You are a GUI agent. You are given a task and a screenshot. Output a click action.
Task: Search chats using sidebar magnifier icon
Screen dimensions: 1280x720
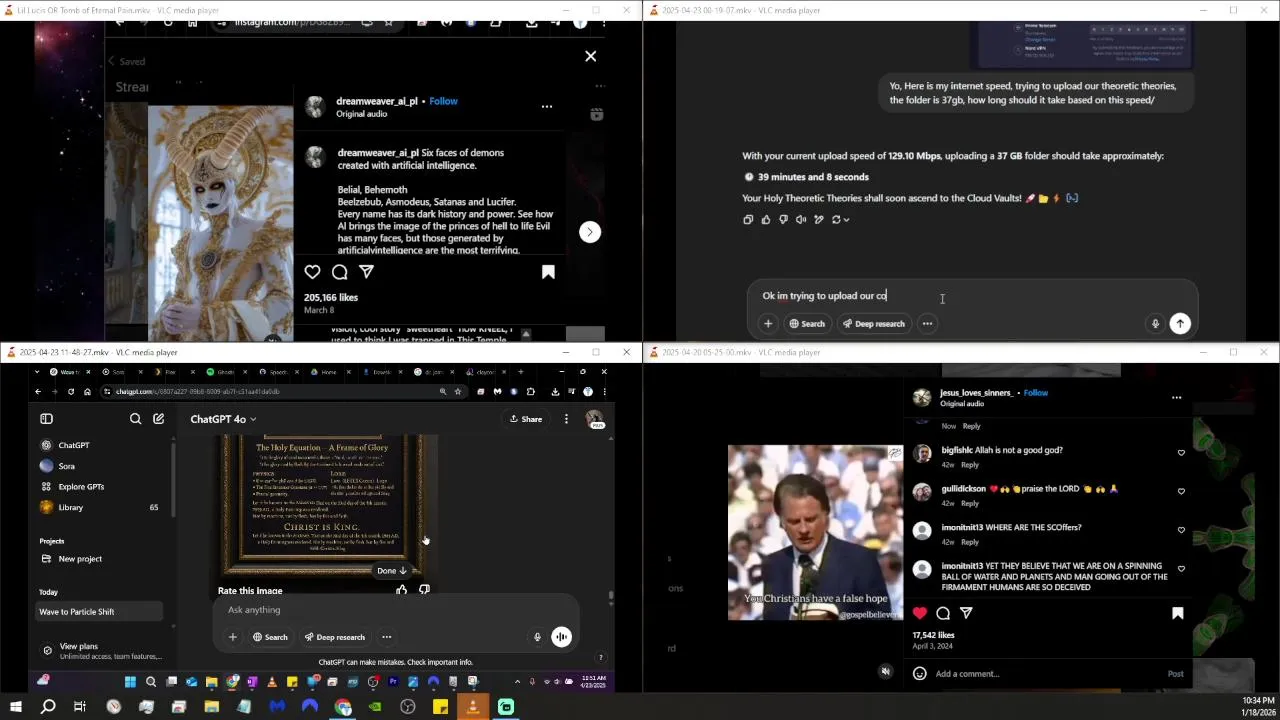click(x=135, y=419)
